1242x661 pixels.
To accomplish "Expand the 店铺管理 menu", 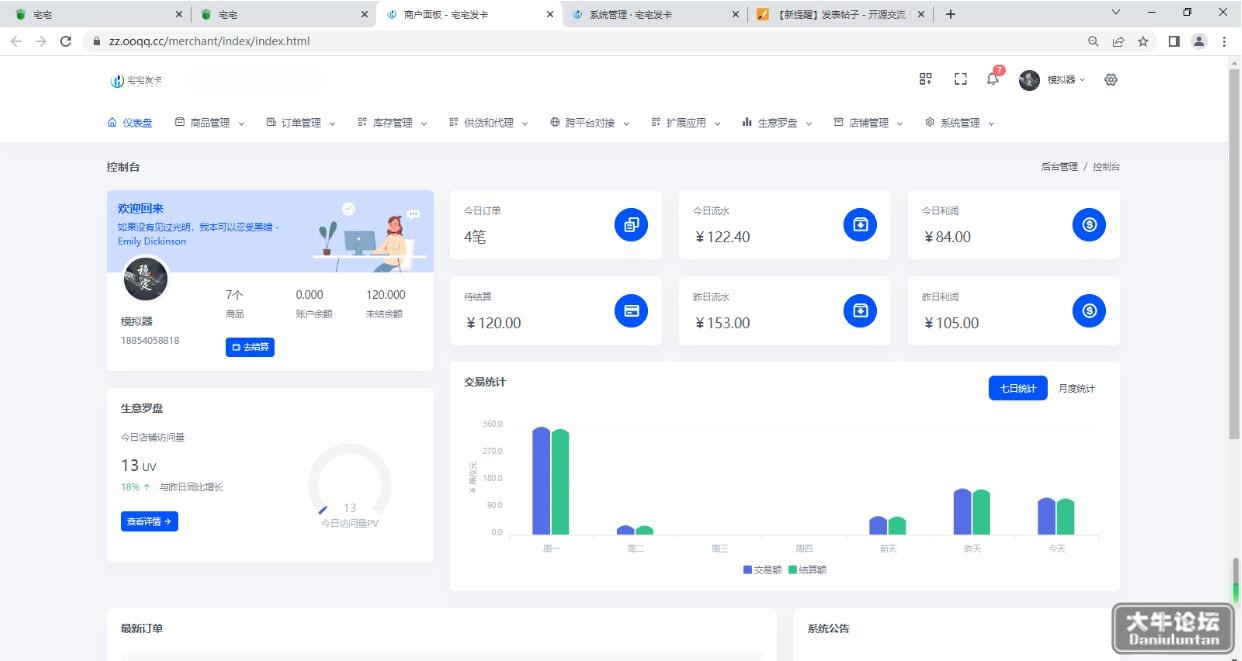I will (868, 123).
